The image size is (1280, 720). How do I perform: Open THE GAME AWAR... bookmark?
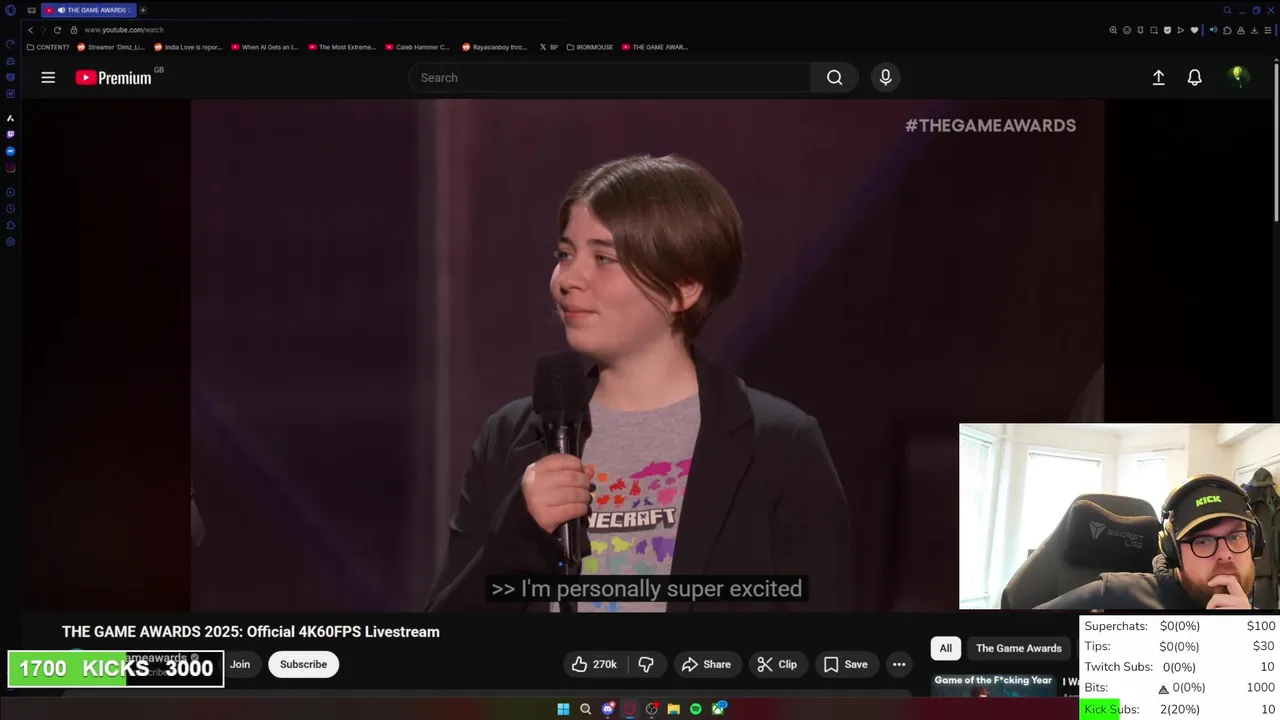tap(654, 47)
